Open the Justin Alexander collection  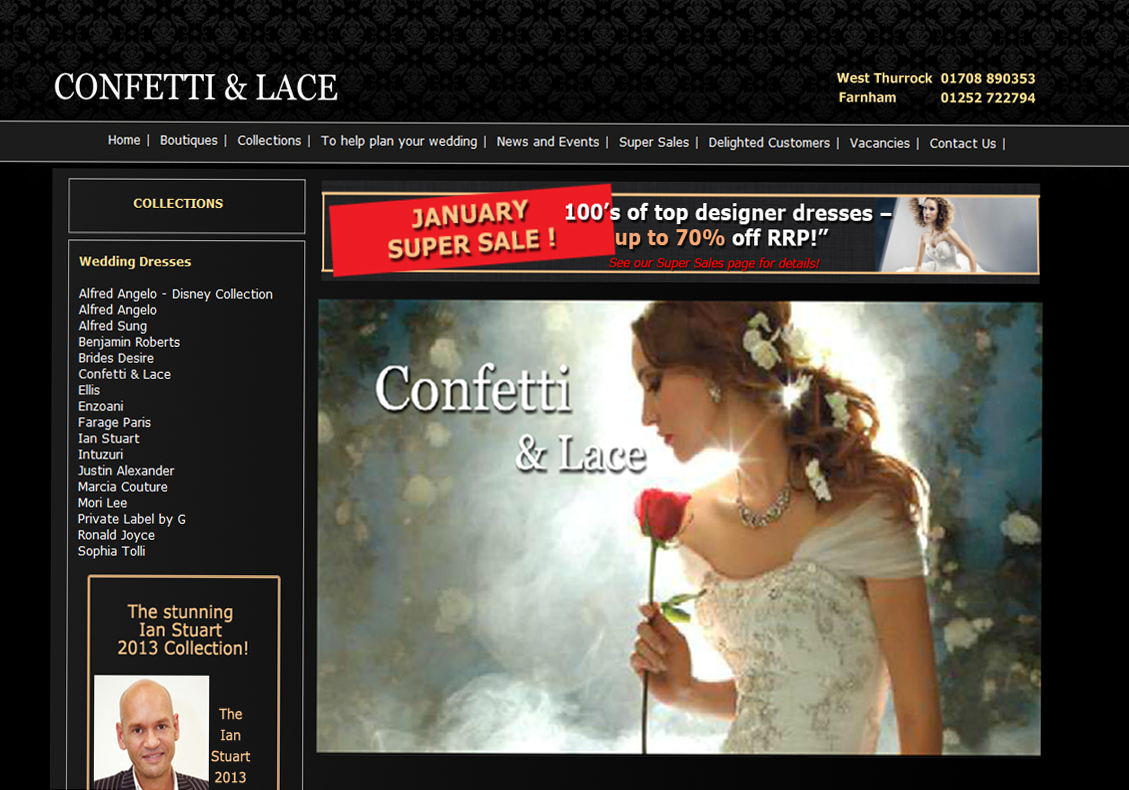(x=126, y=471)
